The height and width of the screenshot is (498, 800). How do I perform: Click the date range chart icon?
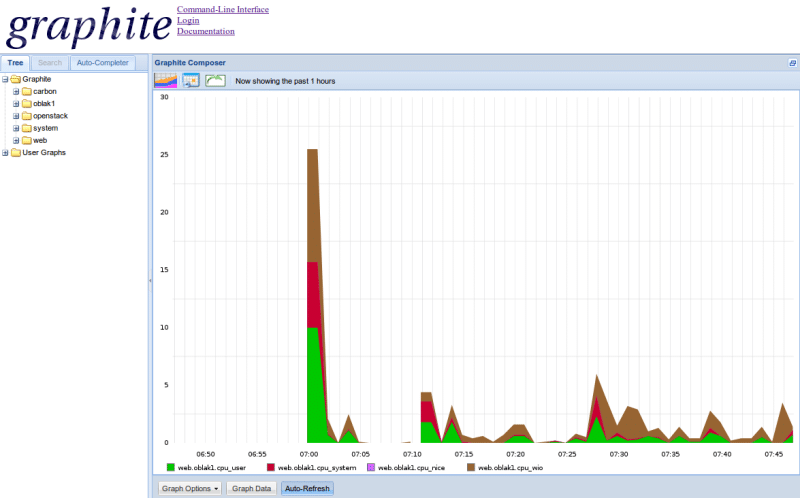click(x=165, y=80)
